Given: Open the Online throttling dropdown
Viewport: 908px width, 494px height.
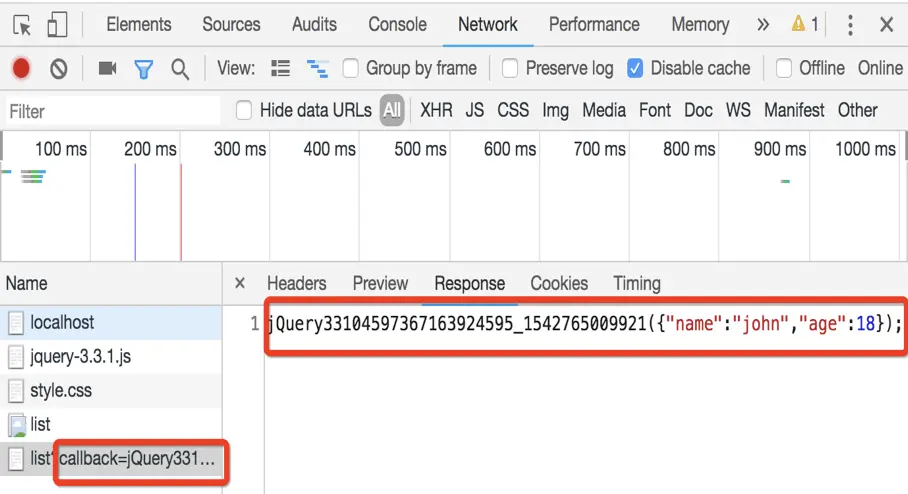Looking at the screenshot, I should click(x=880, y=68).
